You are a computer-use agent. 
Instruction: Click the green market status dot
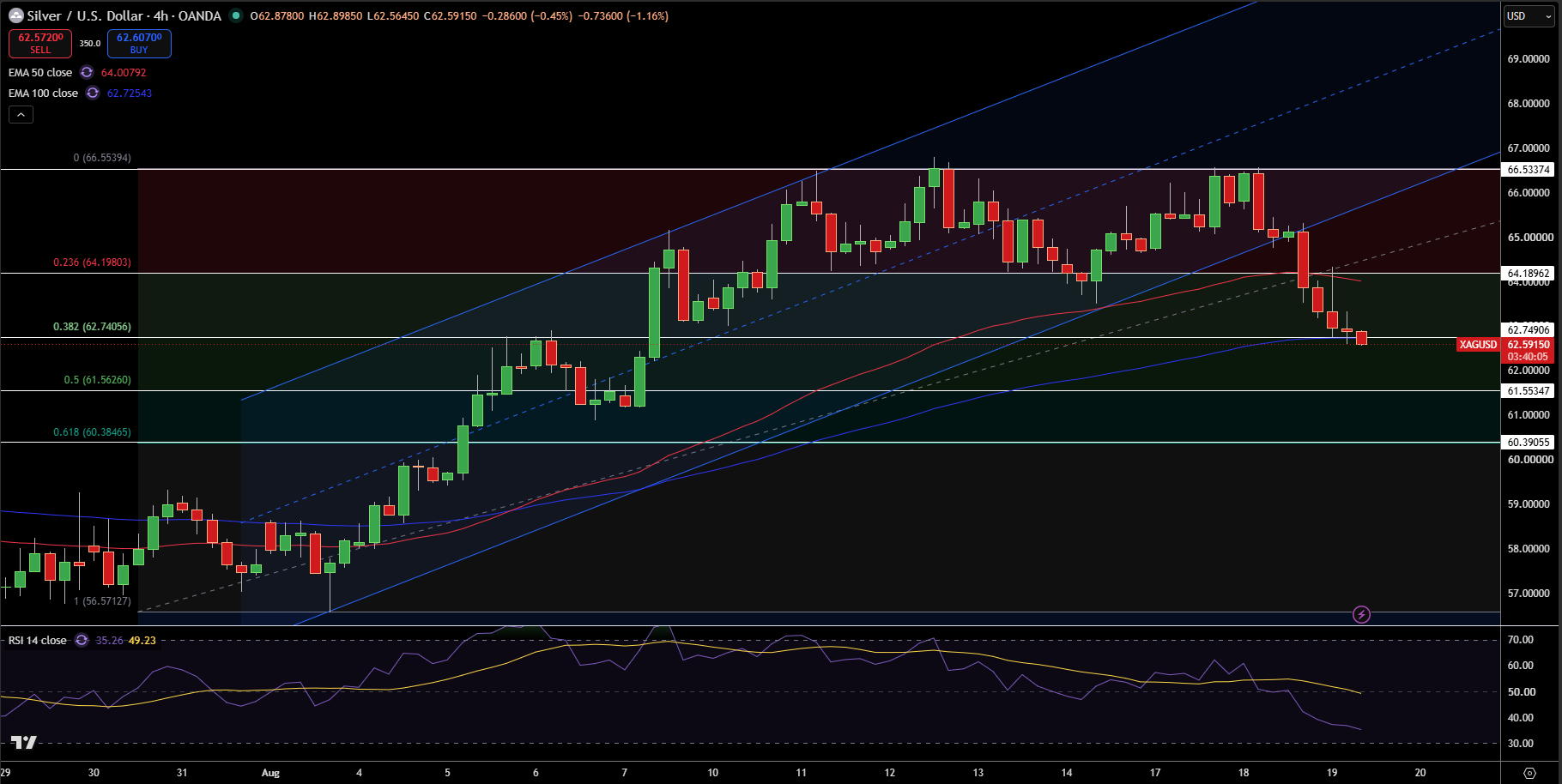pos(235,15)
